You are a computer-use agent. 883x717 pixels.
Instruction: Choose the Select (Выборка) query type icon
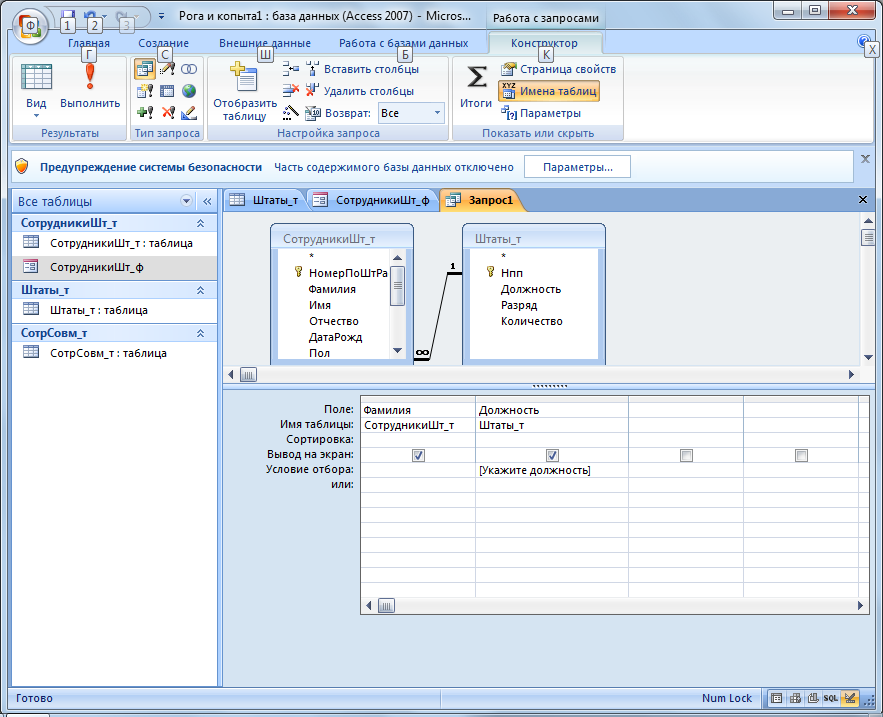coord(145,69)
